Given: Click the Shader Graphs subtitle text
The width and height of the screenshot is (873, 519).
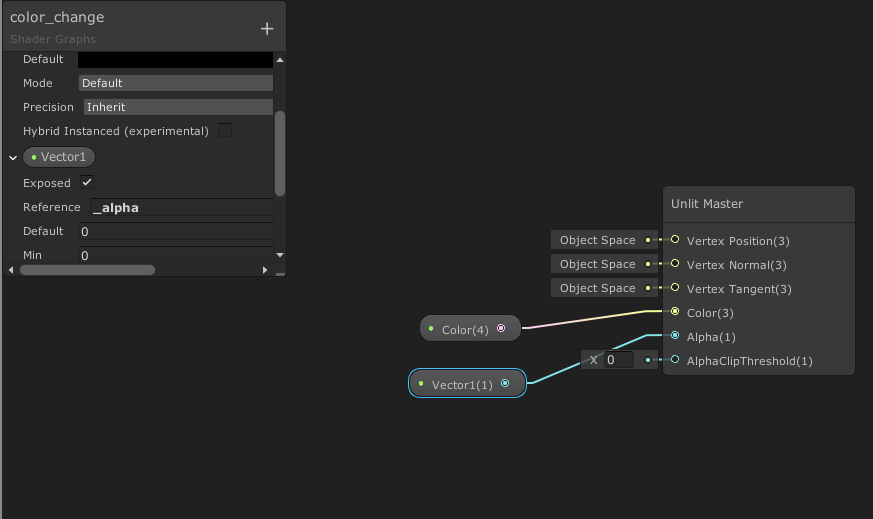Looking at the screenshot, I should 53,39.
